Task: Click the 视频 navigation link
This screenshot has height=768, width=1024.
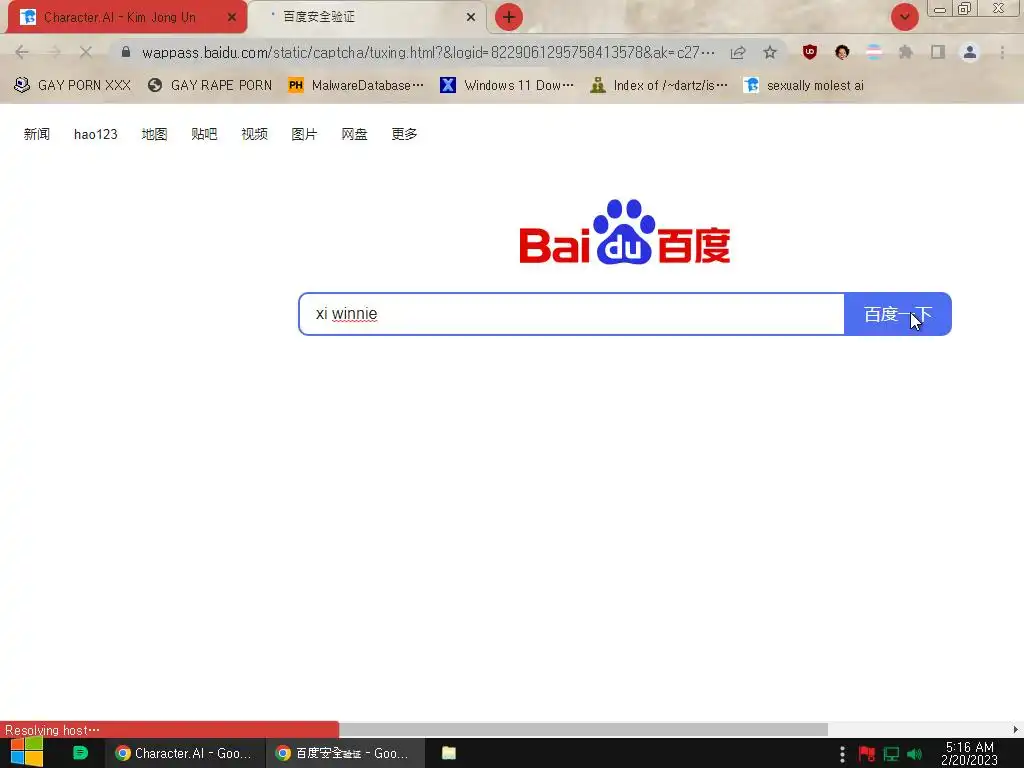Action: [x=254, y=134]
